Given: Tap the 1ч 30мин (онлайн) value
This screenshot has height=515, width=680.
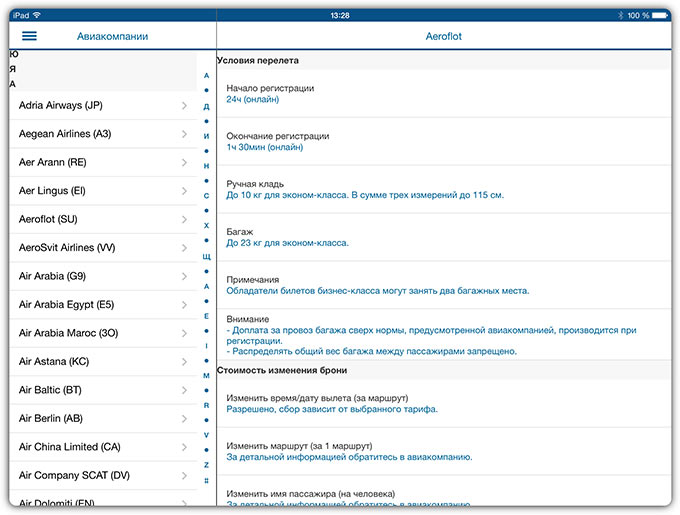Looking at the screenshot, I should [265, 147].
